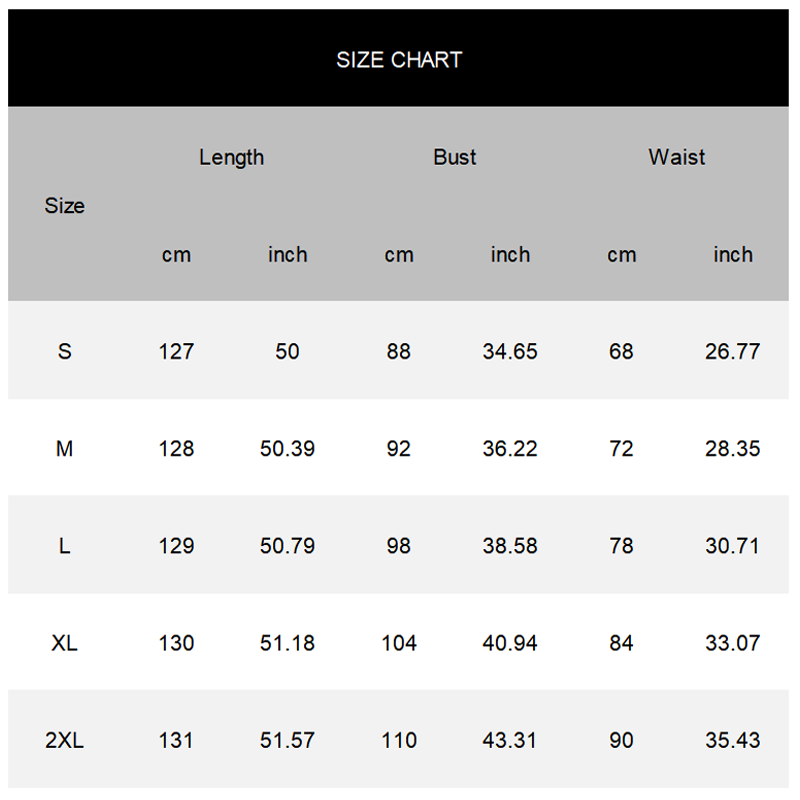The width and height of the screenshot is (800, 800).
Task: Click the XL size row label
Action: coord(64,643)
